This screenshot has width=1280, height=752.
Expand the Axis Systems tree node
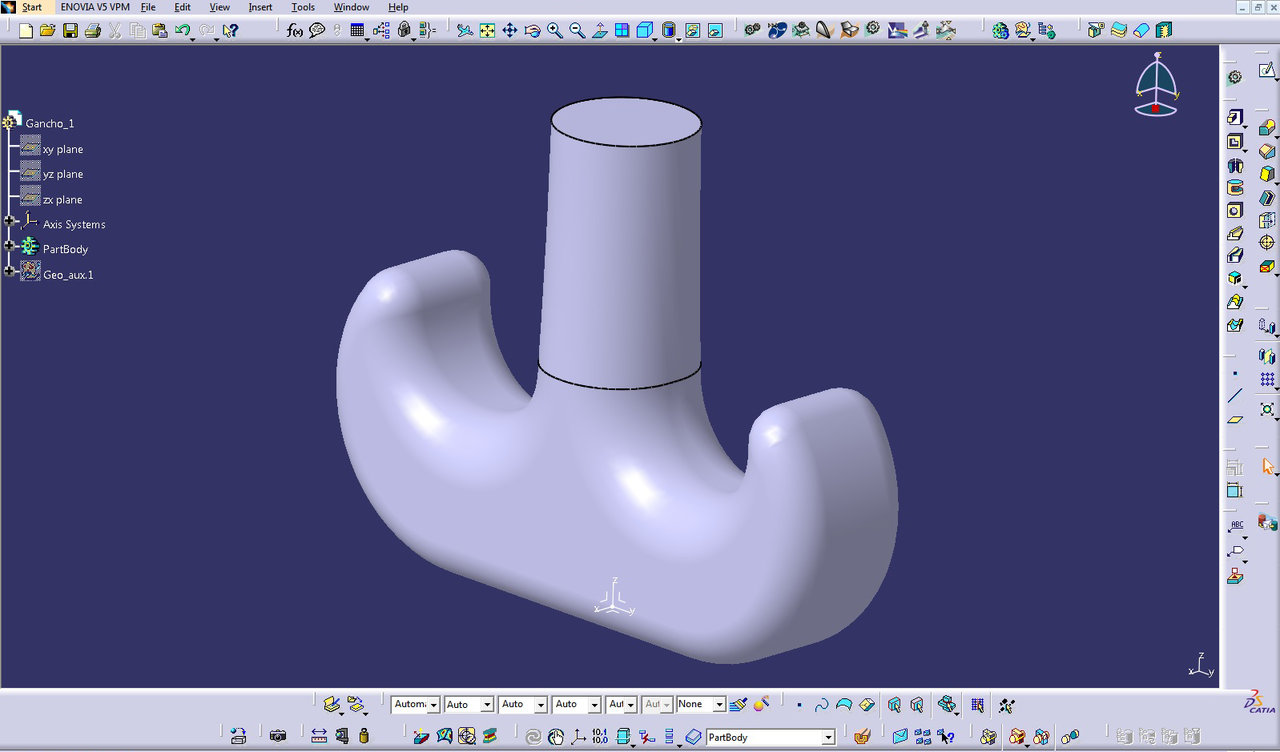9,220
